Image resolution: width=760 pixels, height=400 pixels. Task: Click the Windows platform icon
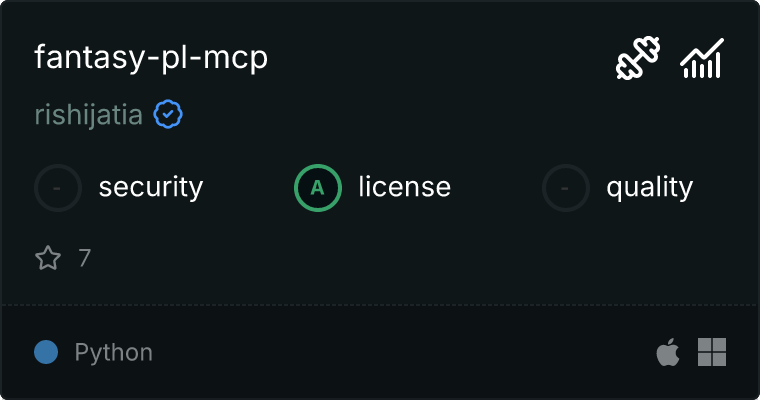click(x=712, y=352)
